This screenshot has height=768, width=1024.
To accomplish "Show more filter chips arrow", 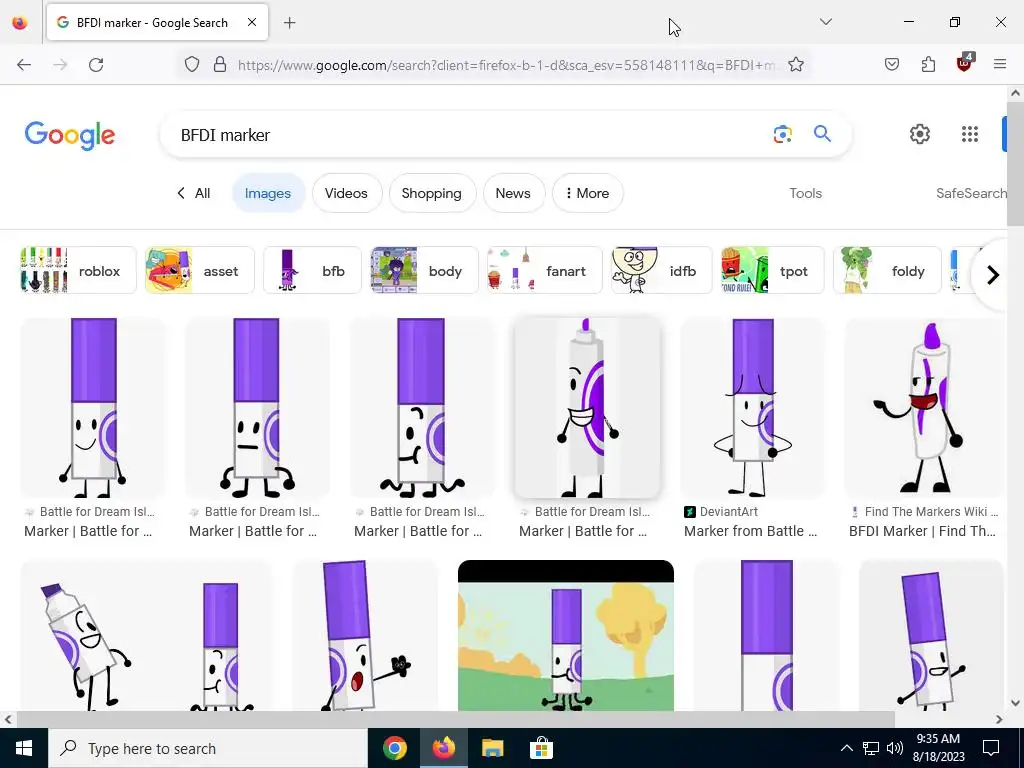I will [x=993, y=275].
